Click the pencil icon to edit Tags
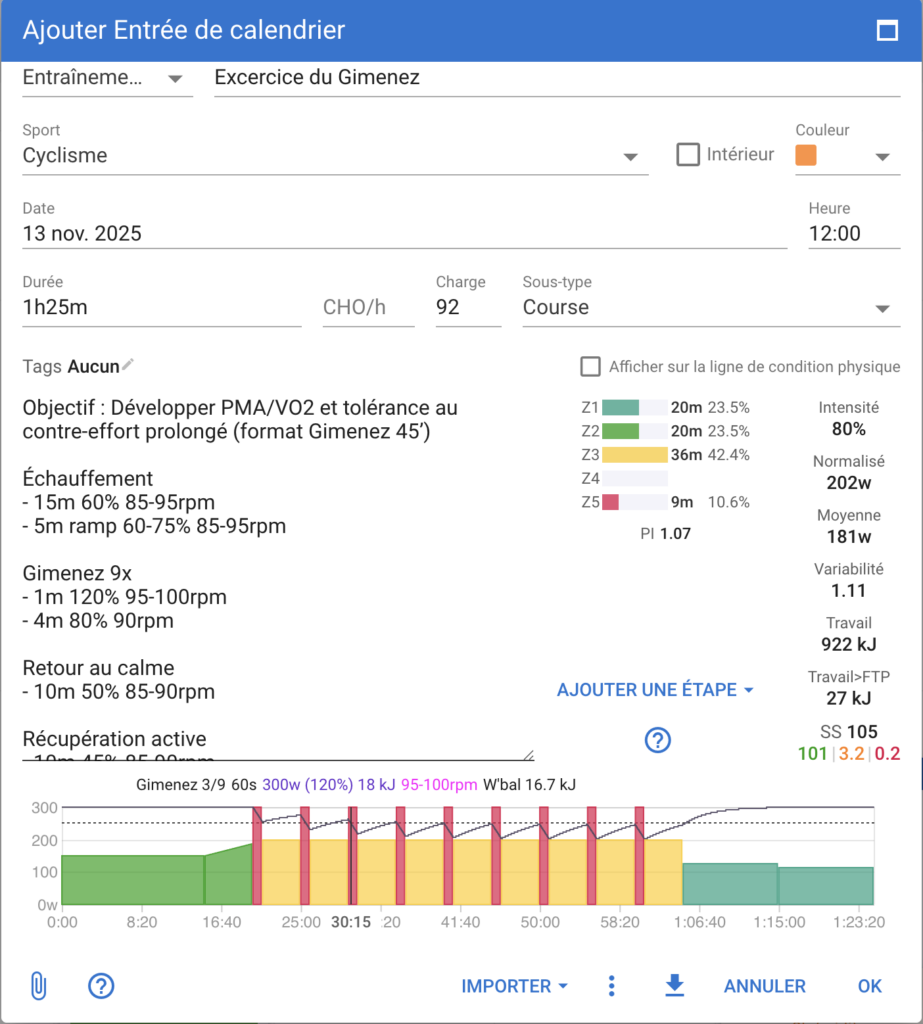 pos(128,366)
